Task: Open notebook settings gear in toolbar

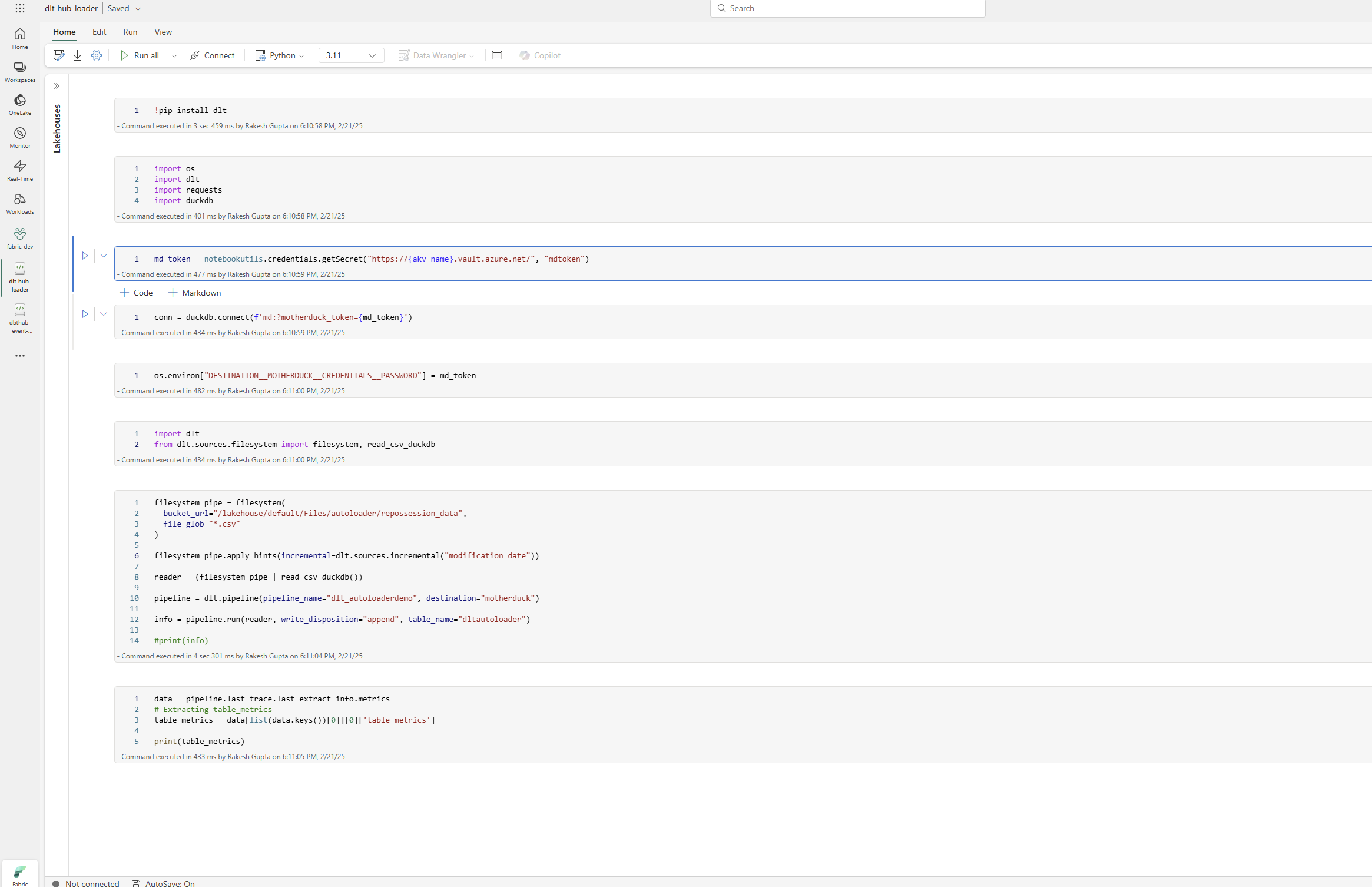Action: 97,55
